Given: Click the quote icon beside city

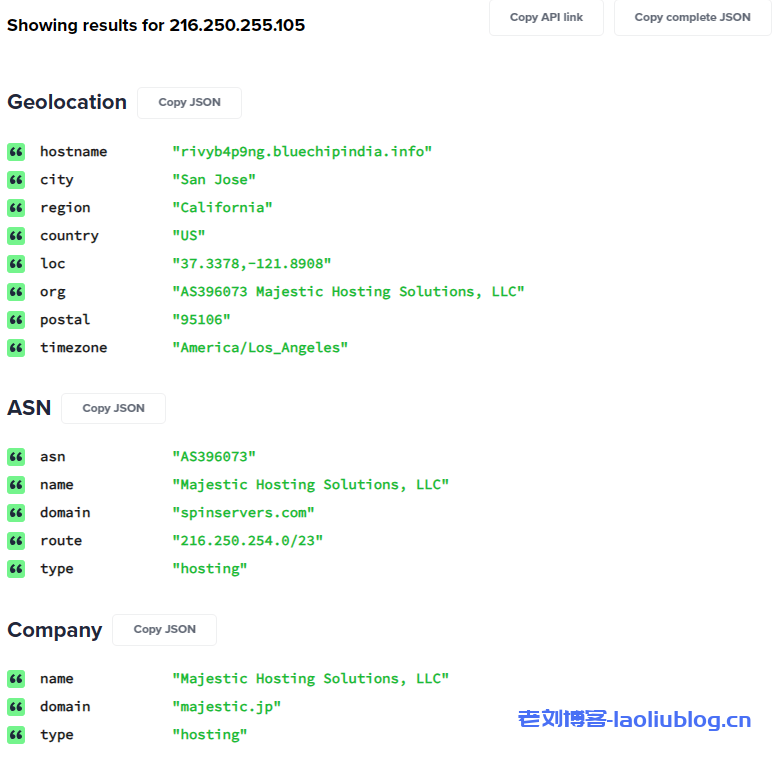Looking at the screenshot, I should coord(16,180).
